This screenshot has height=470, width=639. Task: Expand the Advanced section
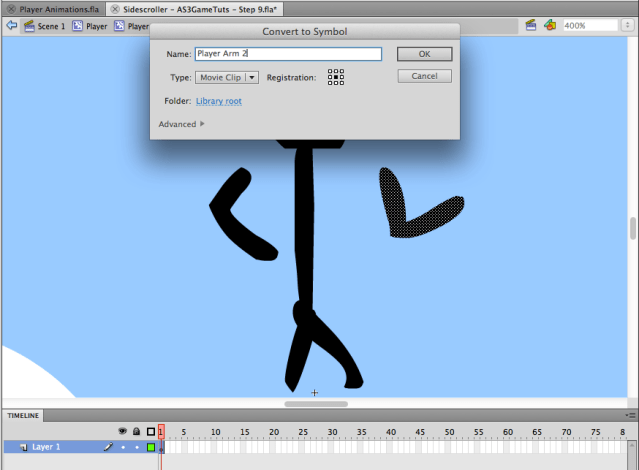click(x=181, y=124)
